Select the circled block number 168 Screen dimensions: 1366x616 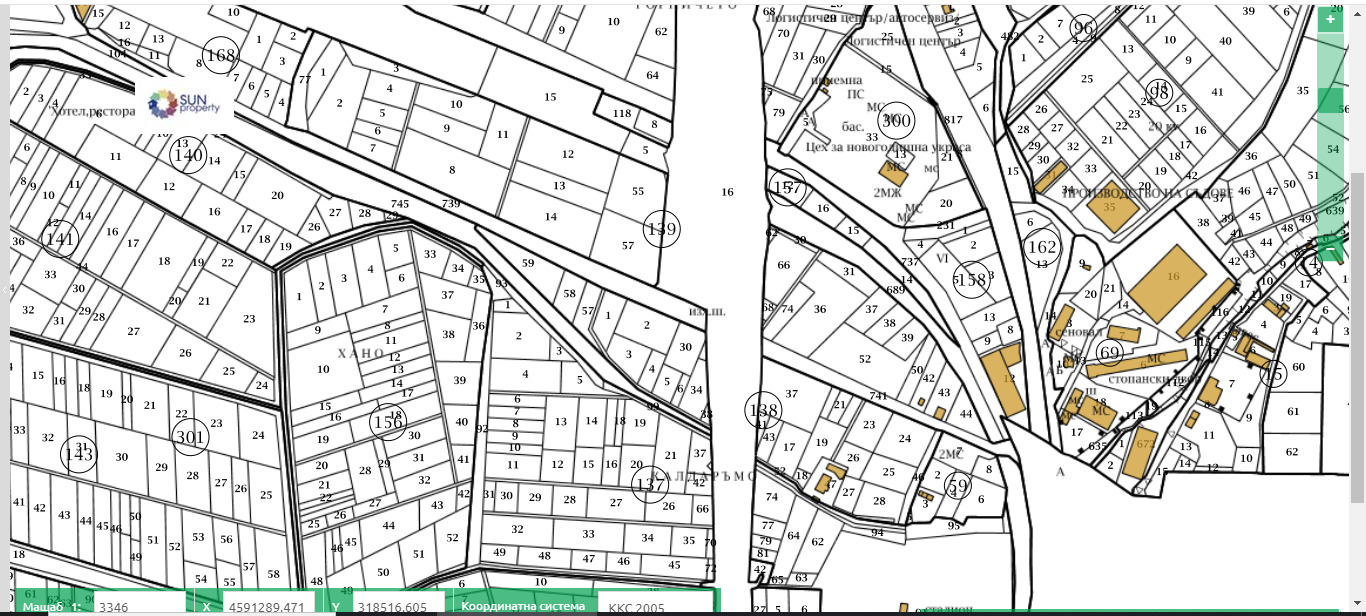click(x=221, y=54)
